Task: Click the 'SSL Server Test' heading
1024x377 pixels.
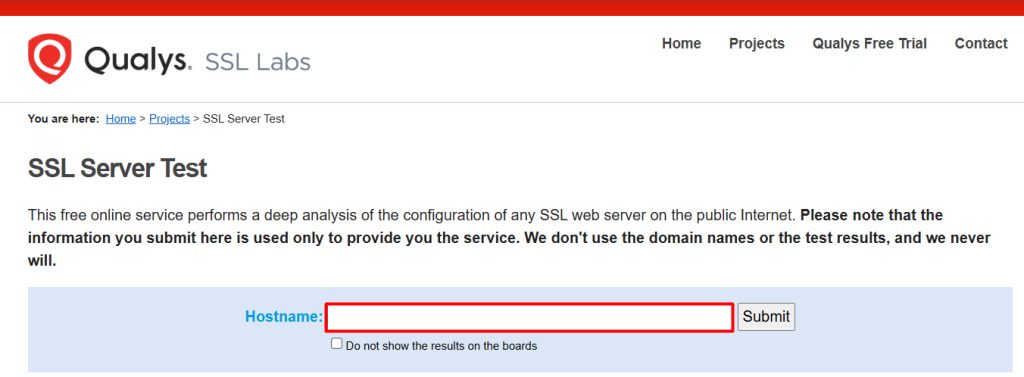Action: [118, 169]
